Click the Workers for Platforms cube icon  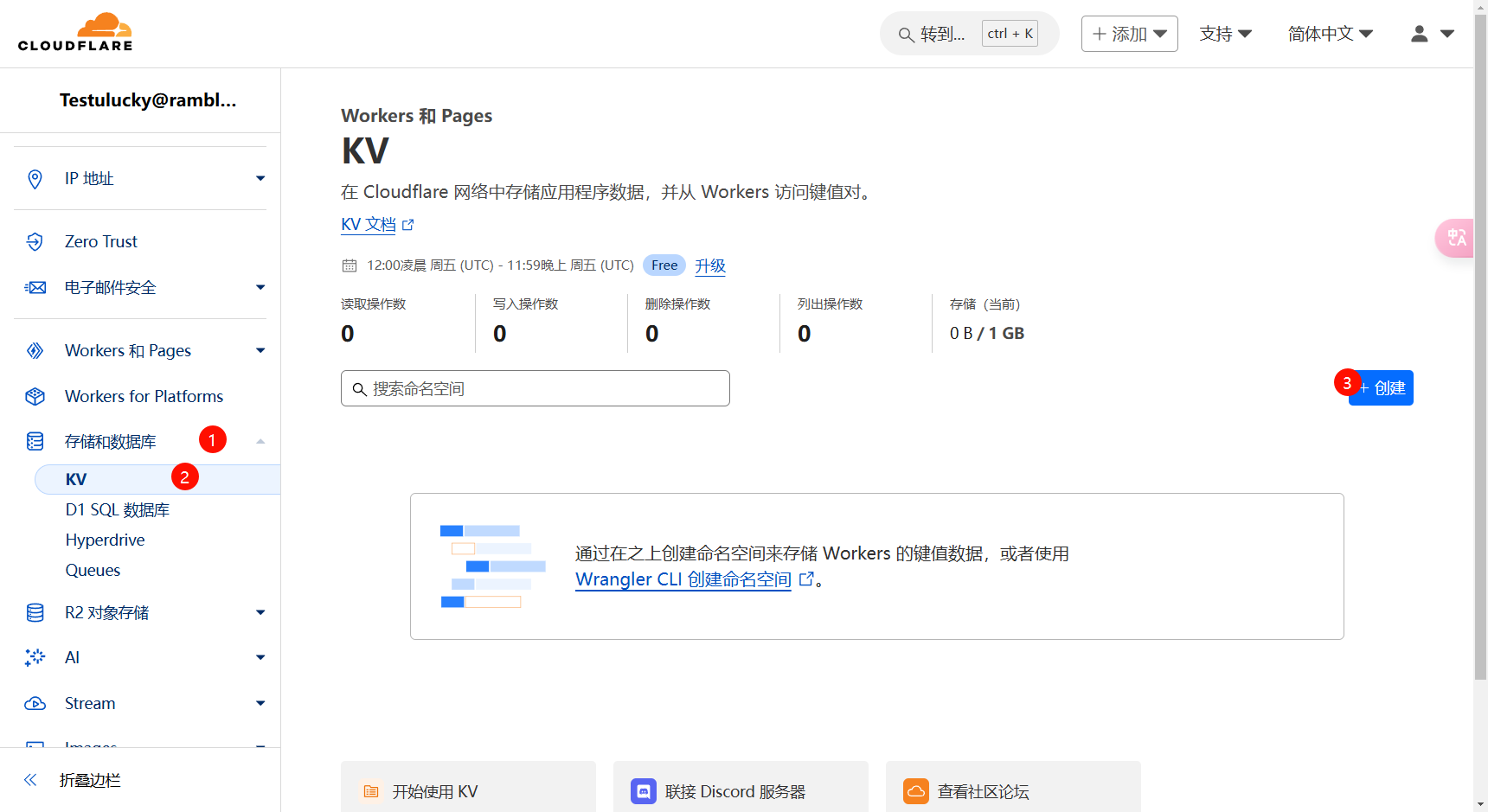35,396
